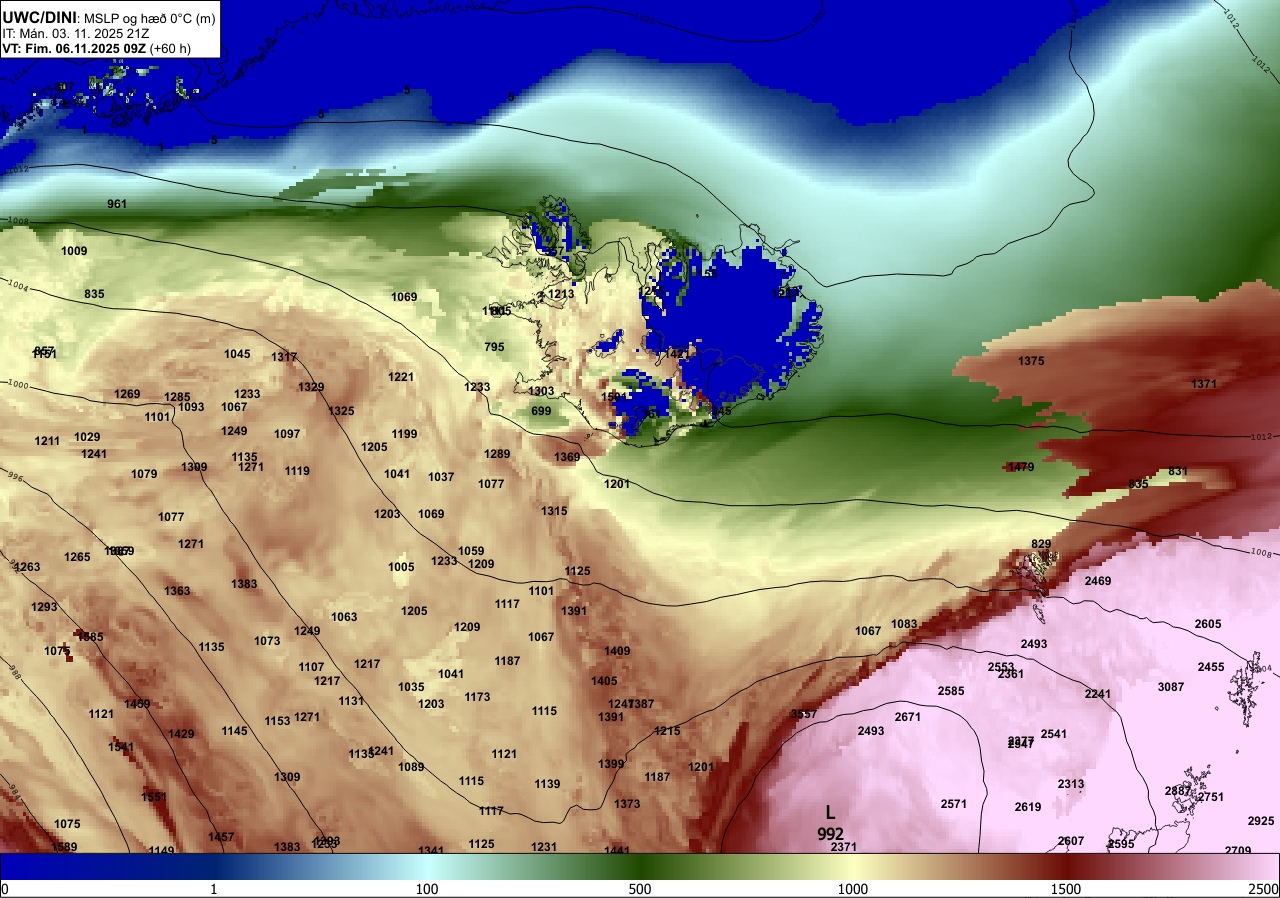The width and height of the screenshot is (1280, 898).
Task: Click the 1371 height value
Action: 1204,384
